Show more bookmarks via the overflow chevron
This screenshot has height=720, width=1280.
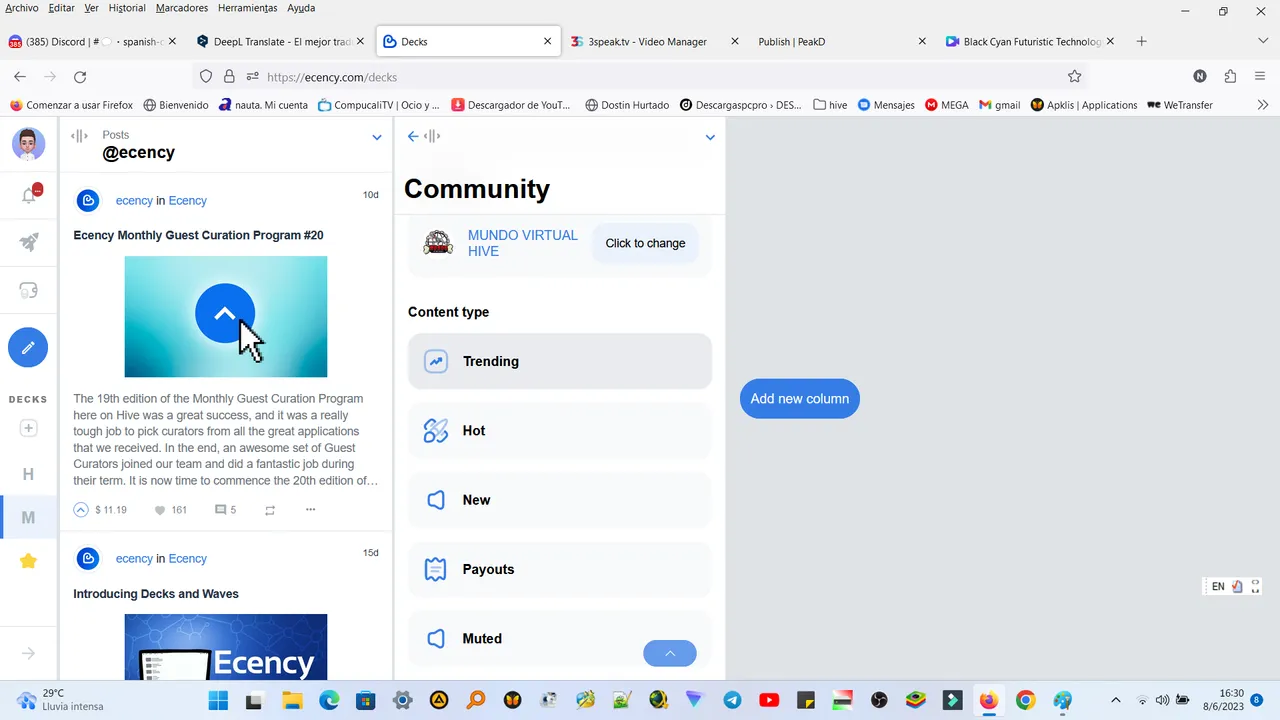pos(1263,105)
